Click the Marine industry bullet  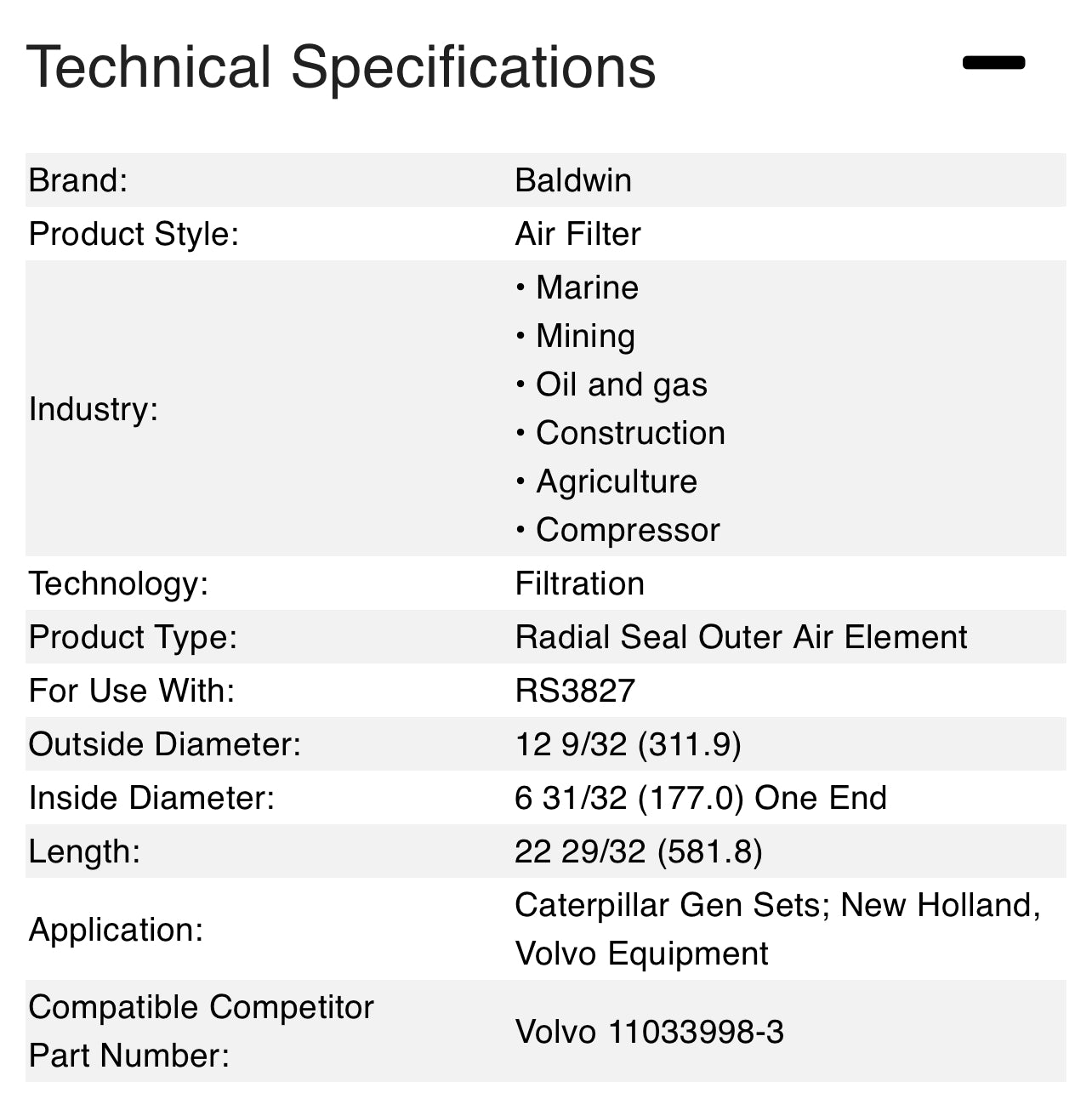pos(587,287)
